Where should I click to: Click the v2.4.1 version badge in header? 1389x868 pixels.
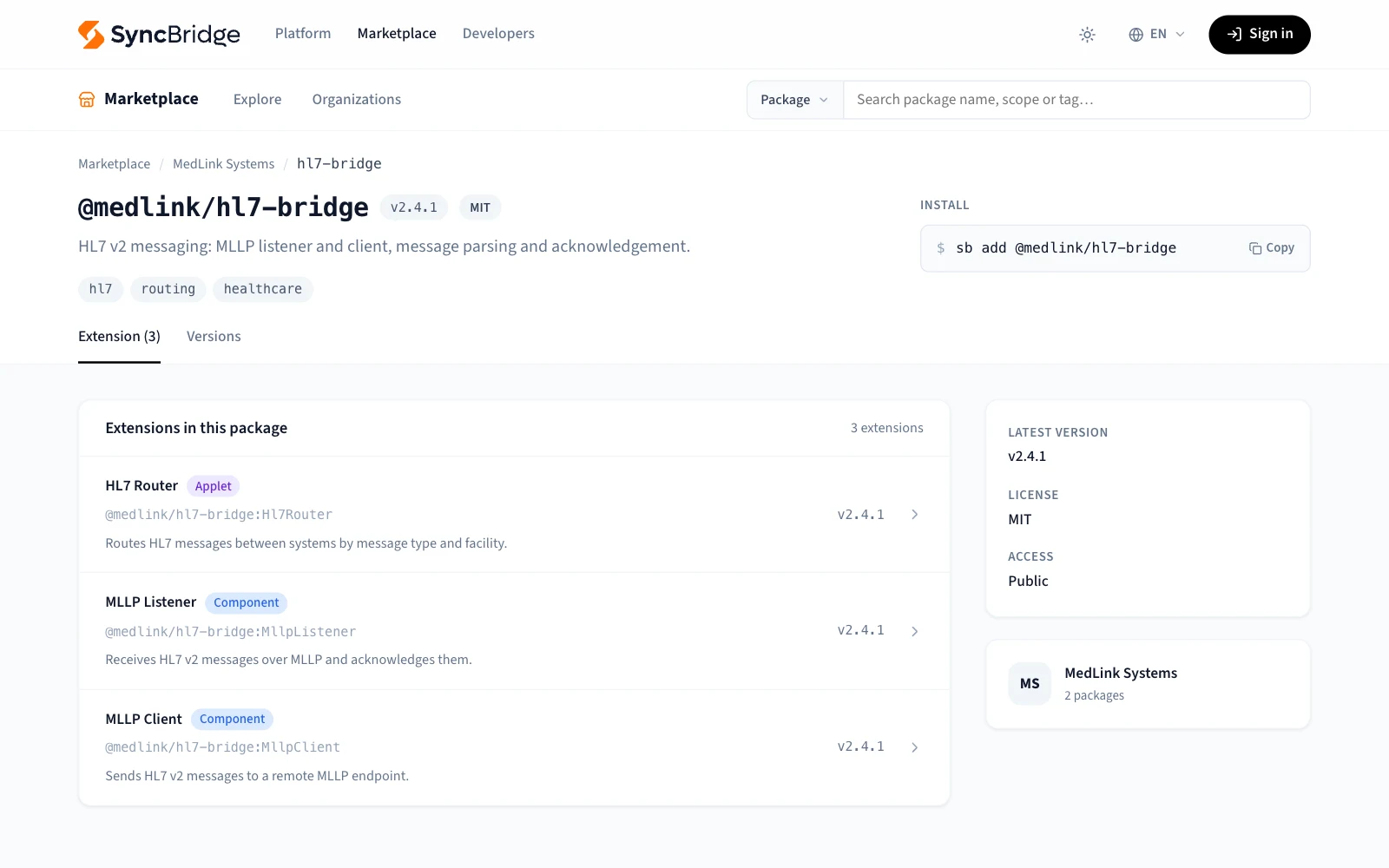click(x=414, y=207)
